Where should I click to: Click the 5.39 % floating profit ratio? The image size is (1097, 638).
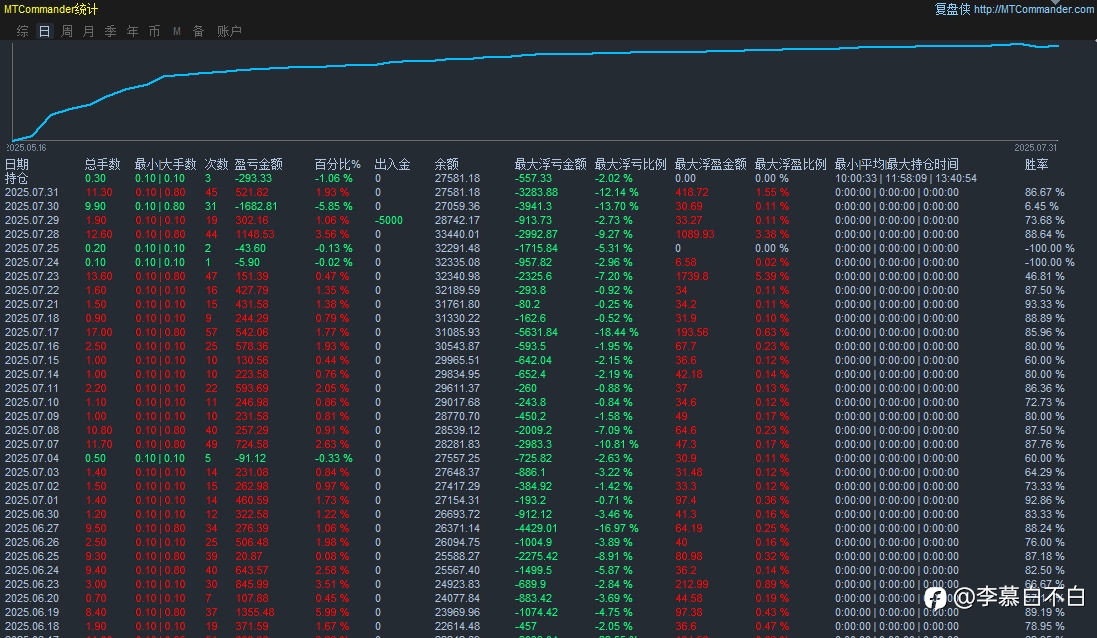tap(772, 276)
